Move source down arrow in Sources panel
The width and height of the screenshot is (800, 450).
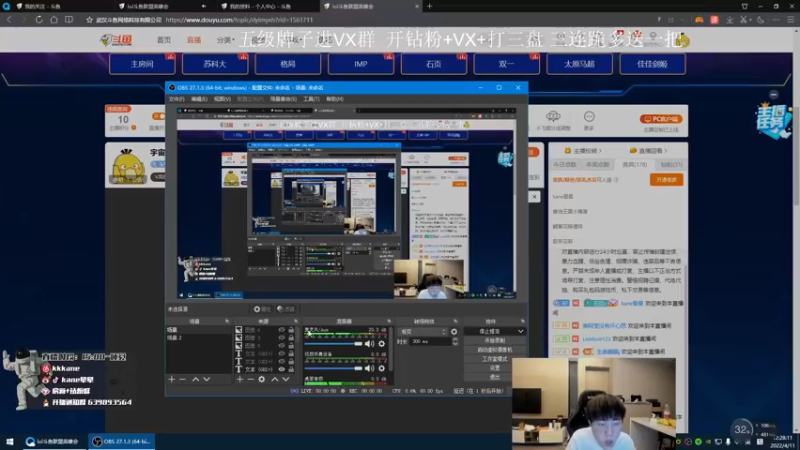(286, 379)
